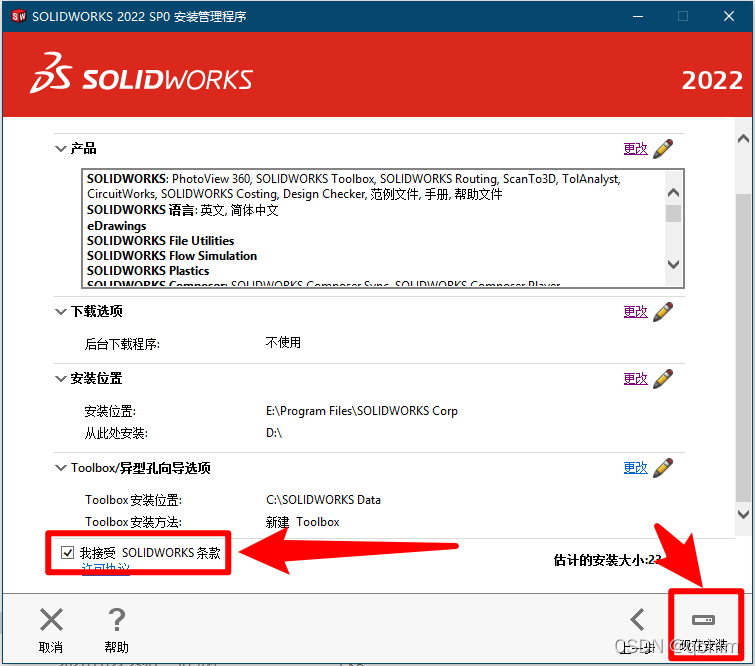Click the pencil icon beside Toolbox 更改
The image size is (755, 666).
click(x=663, y=468)
